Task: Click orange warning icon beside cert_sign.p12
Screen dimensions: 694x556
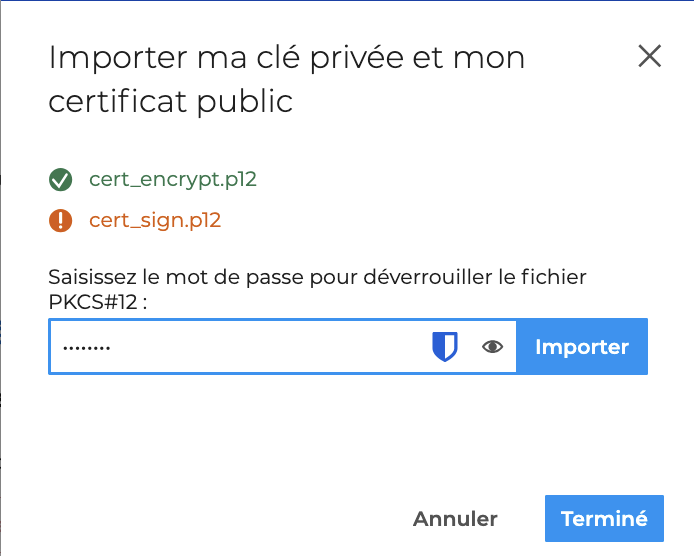Action: coord(61,220)
